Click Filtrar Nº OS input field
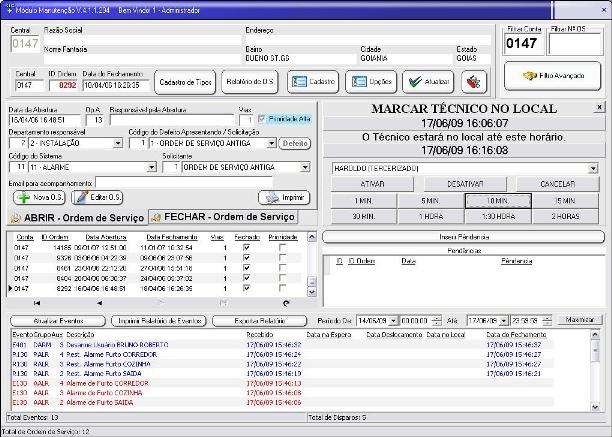This screenshot has width=612, height=437. [575, 43]
